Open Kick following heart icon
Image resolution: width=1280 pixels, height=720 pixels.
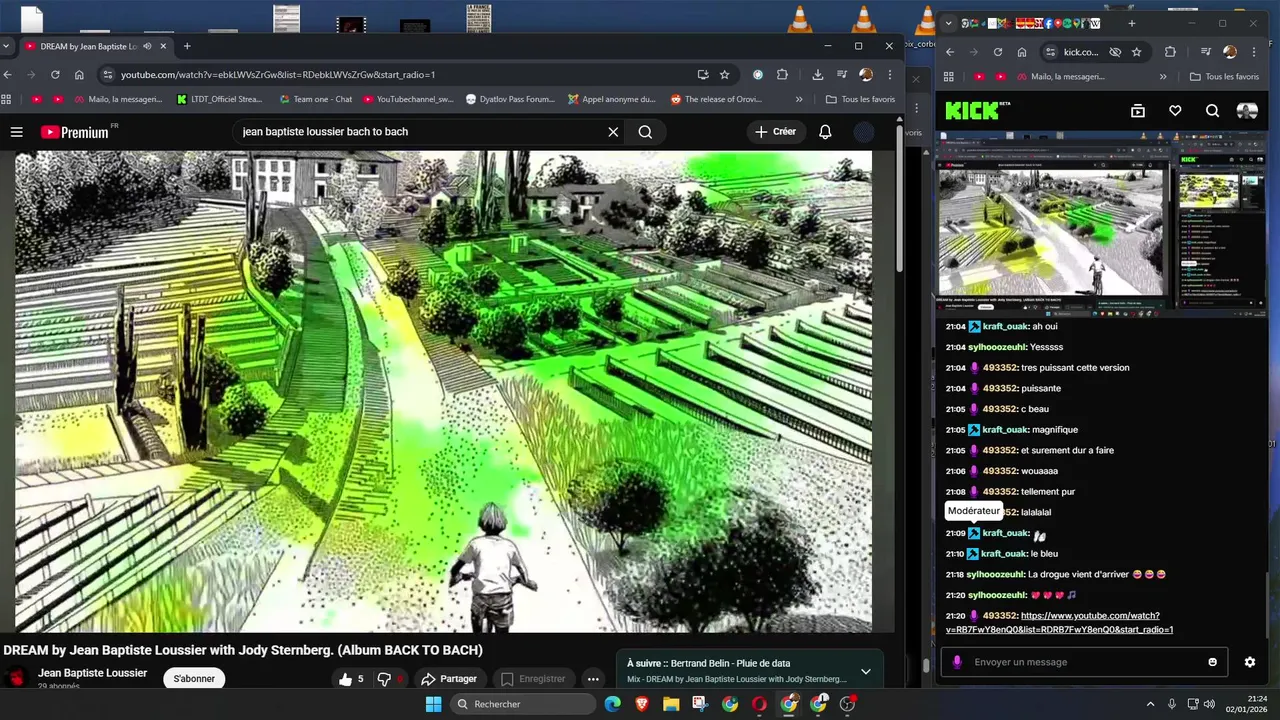pos(1175,111)
